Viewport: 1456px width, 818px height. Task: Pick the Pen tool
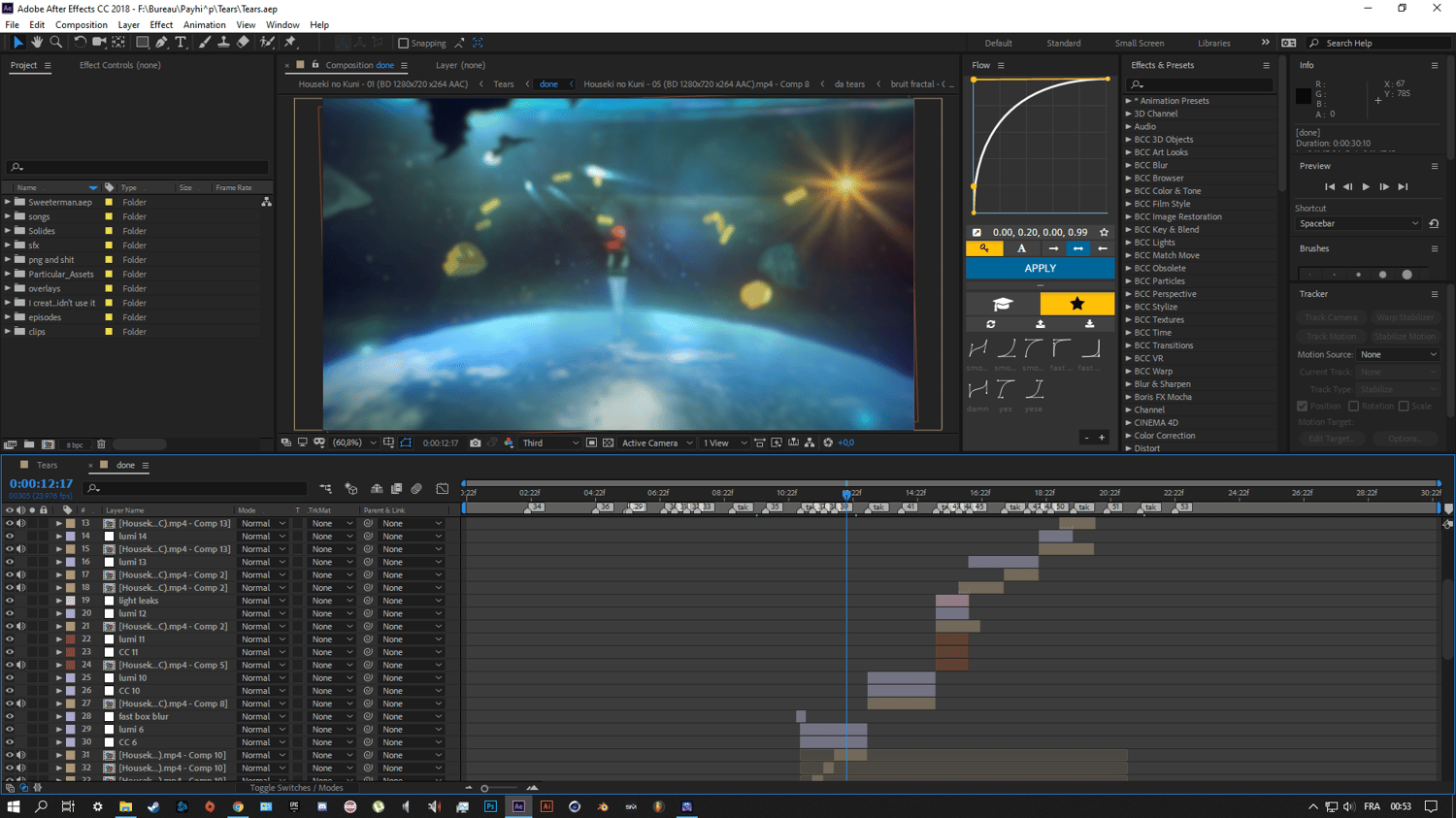(161, 43)
